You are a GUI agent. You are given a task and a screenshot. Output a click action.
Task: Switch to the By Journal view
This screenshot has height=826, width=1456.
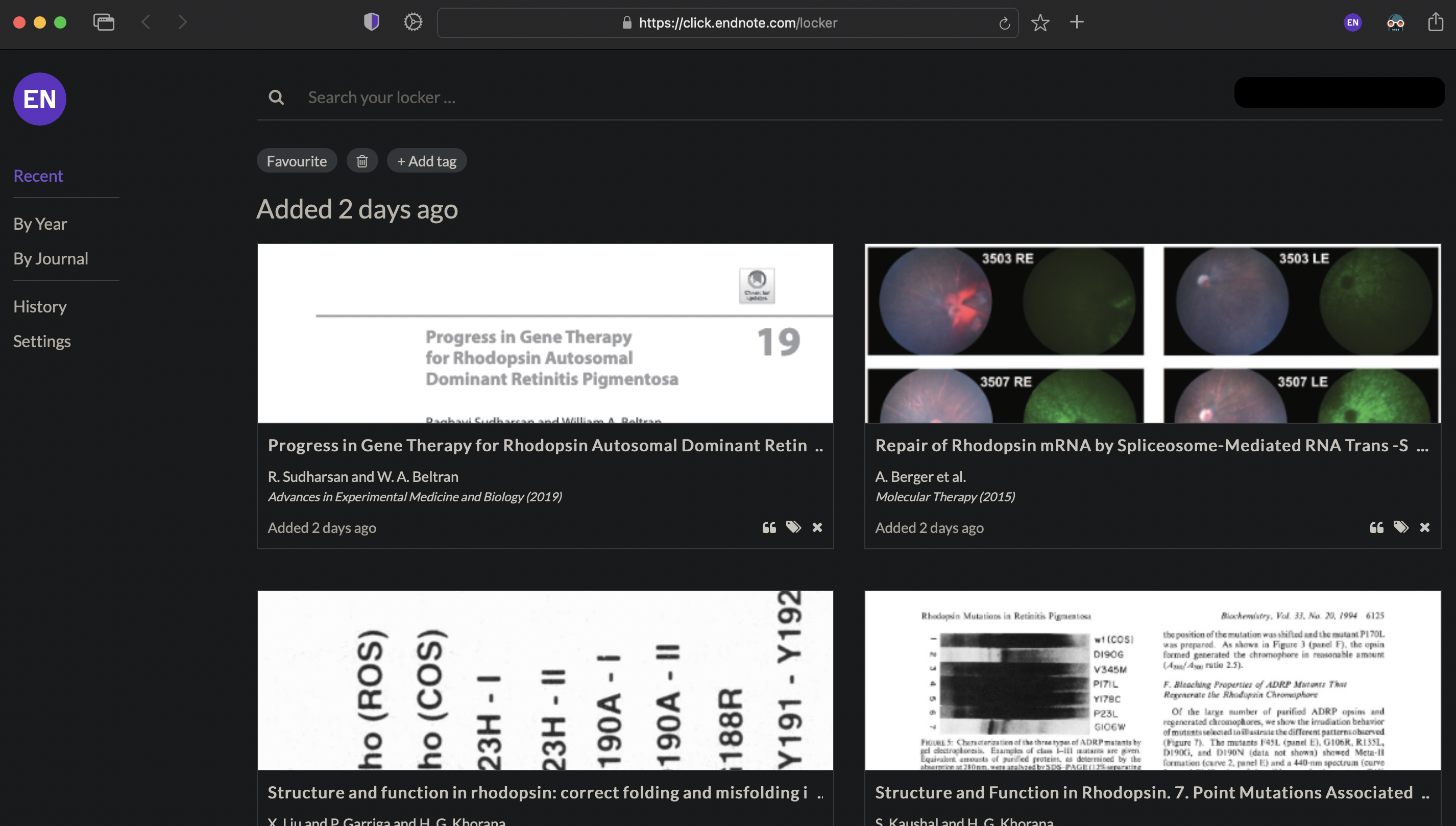pyautogui.click(x=51, y=259)
